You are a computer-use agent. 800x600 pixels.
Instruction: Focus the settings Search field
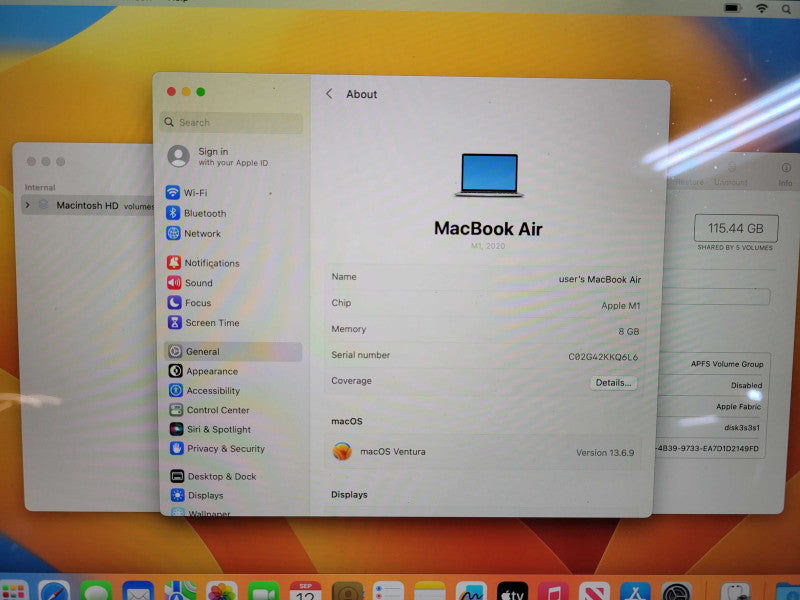231,122
